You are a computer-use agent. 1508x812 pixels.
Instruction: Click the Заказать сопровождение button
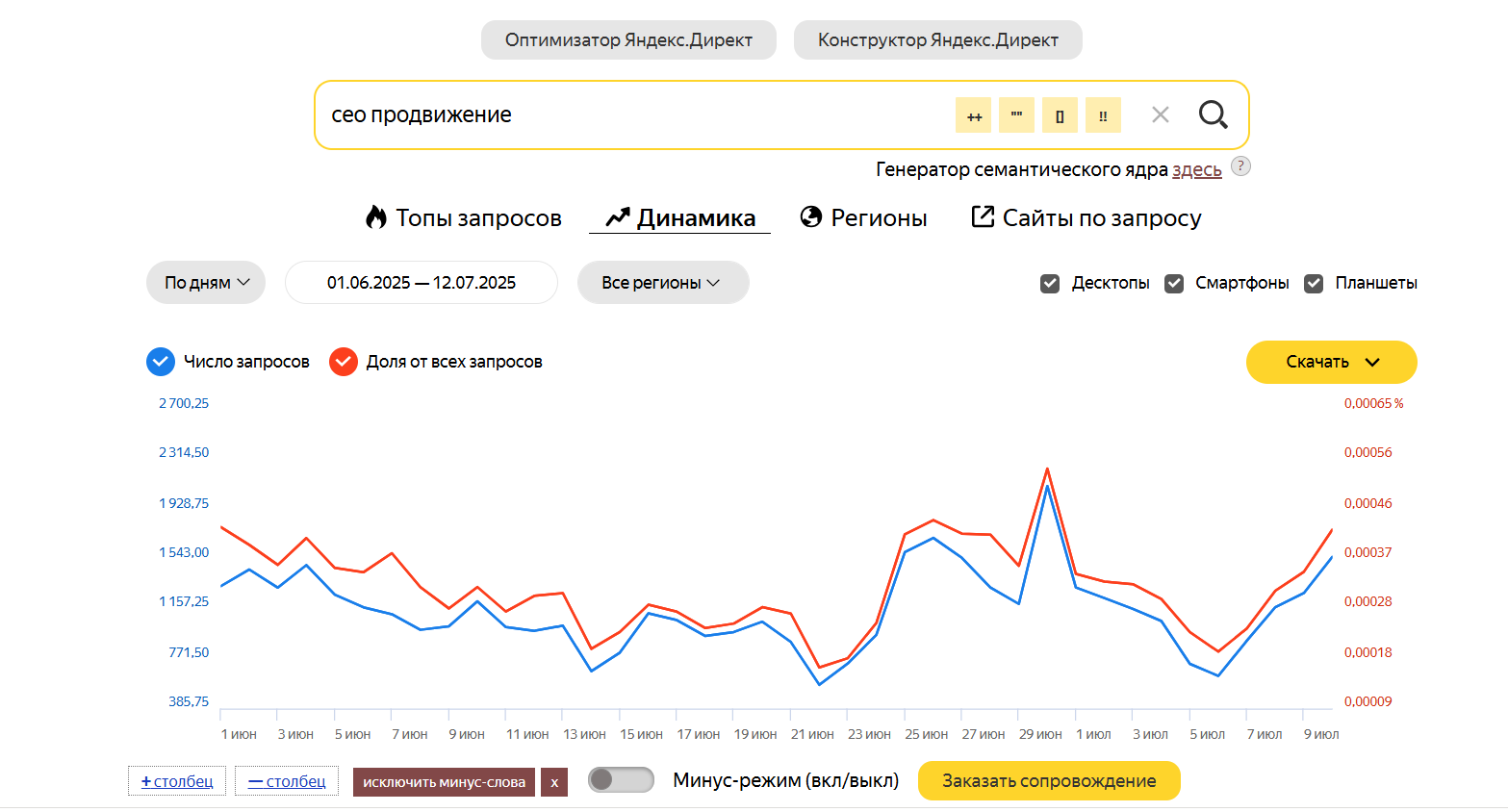pos(1048,780)
